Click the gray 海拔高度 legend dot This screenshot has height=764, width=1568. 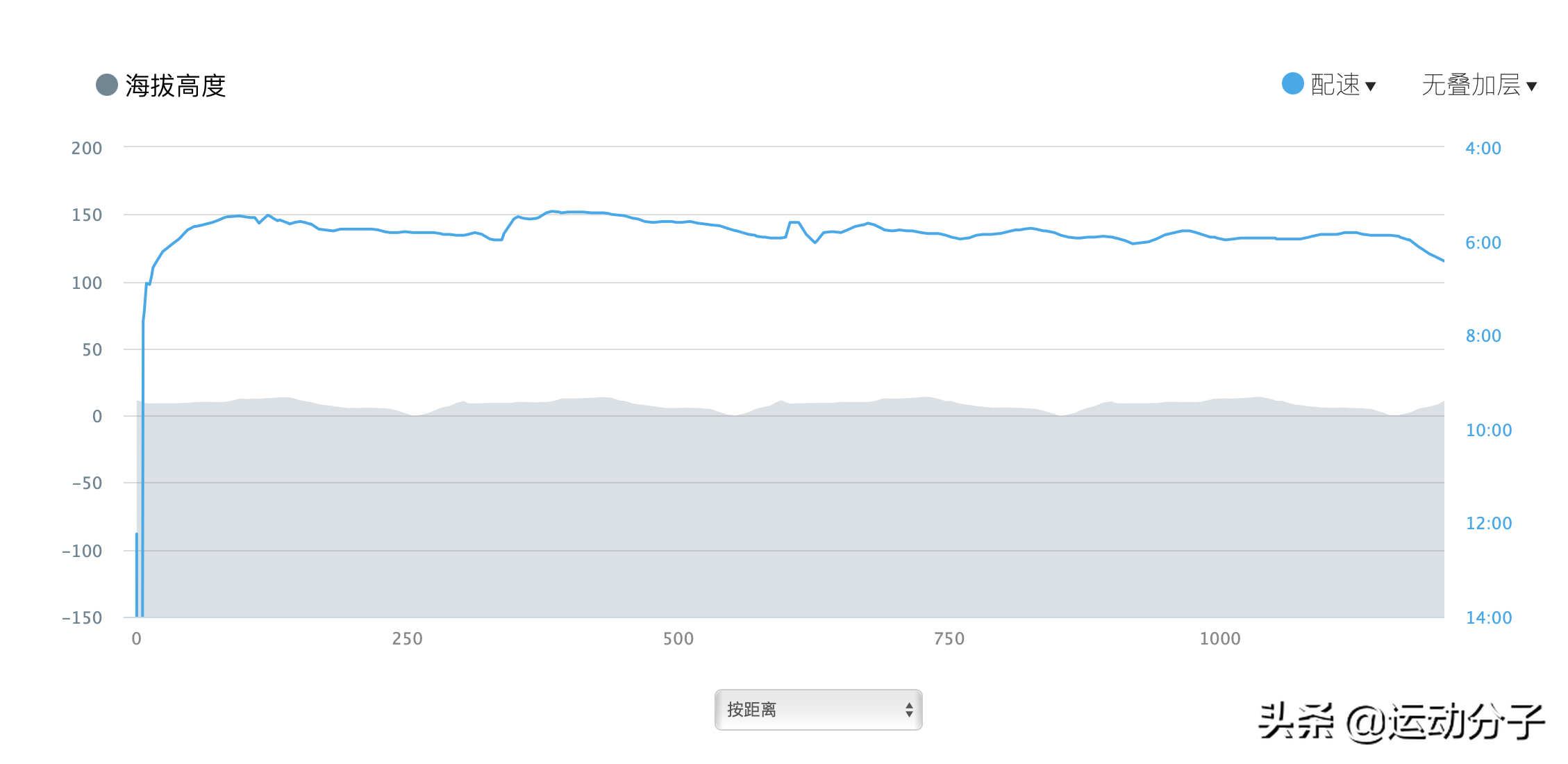click(106, 85)
